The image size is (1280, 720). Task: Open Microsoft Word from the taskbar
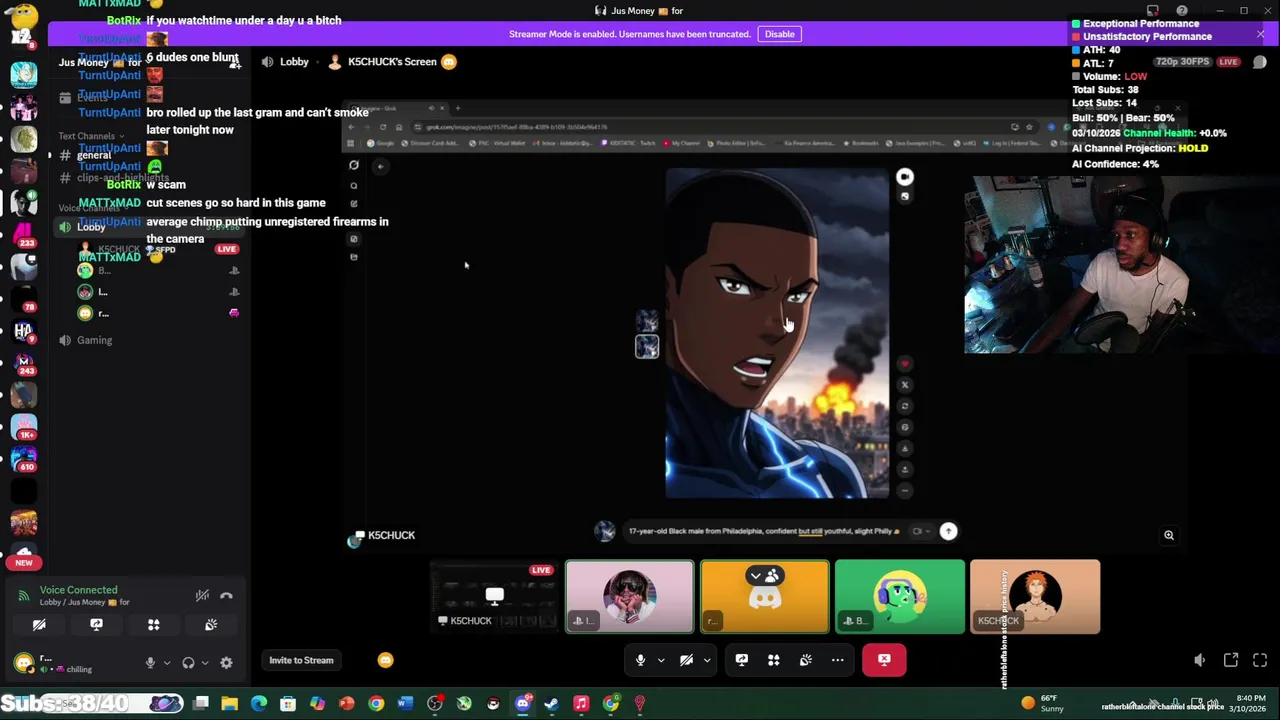click(x=405, y=704)
